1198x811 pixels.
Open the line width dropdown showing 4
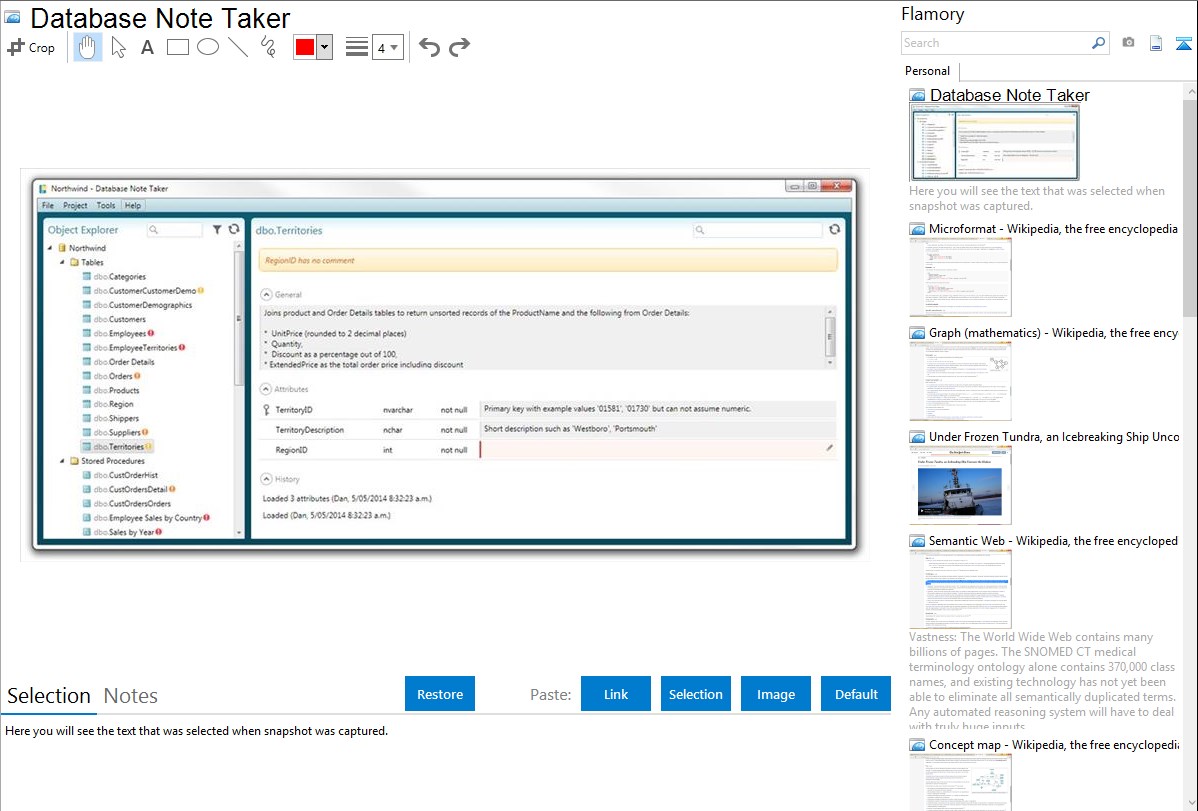pos(387,48)
